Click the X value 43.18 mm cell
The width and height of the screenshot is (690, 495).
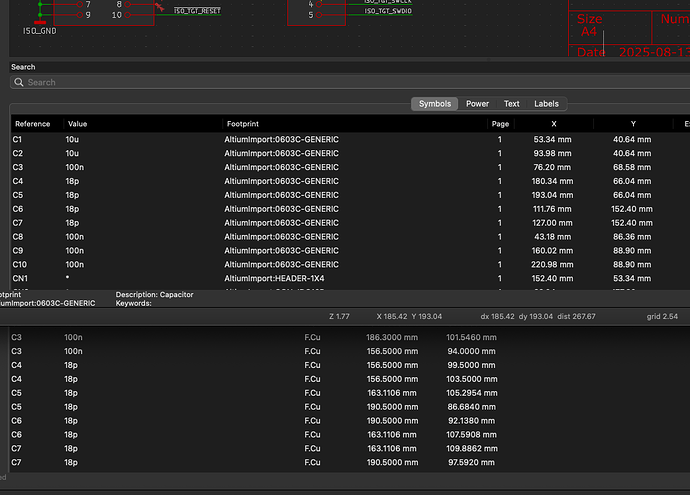pyautogui.click(x=552, y=237)
